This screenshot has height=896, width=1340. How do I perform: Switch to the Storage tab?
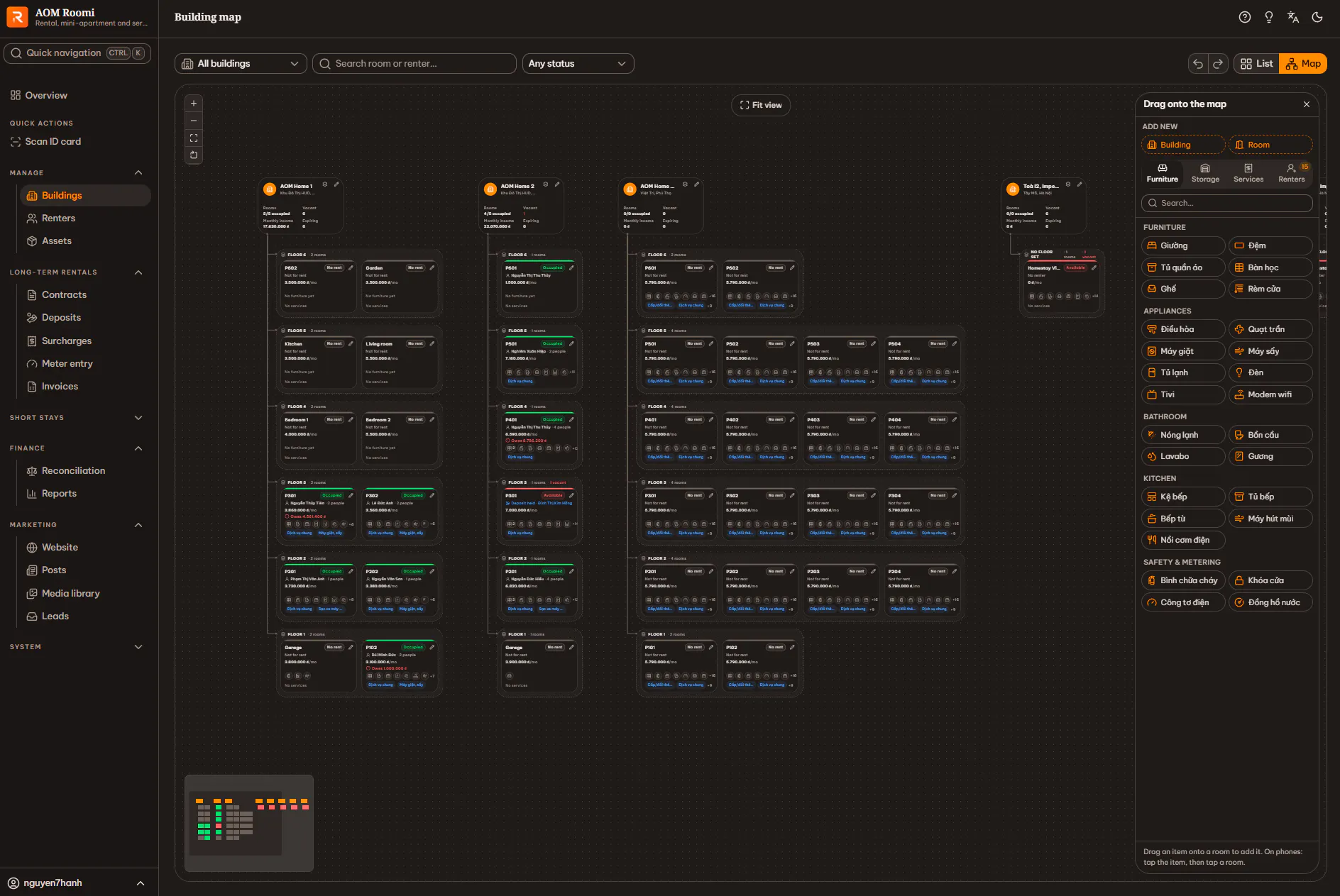tap(1205, 173)
